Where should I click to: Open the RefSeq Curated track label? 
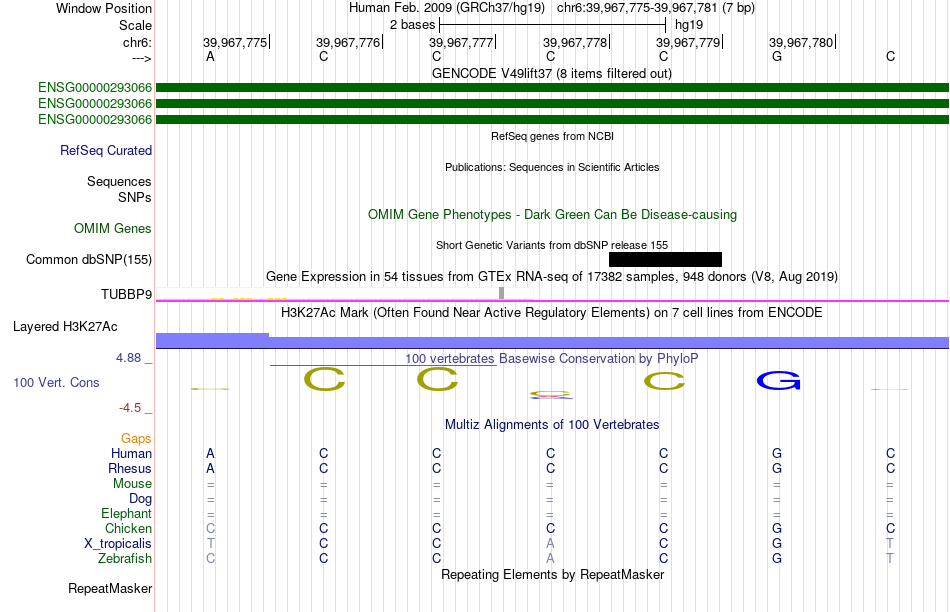[105, 150]
